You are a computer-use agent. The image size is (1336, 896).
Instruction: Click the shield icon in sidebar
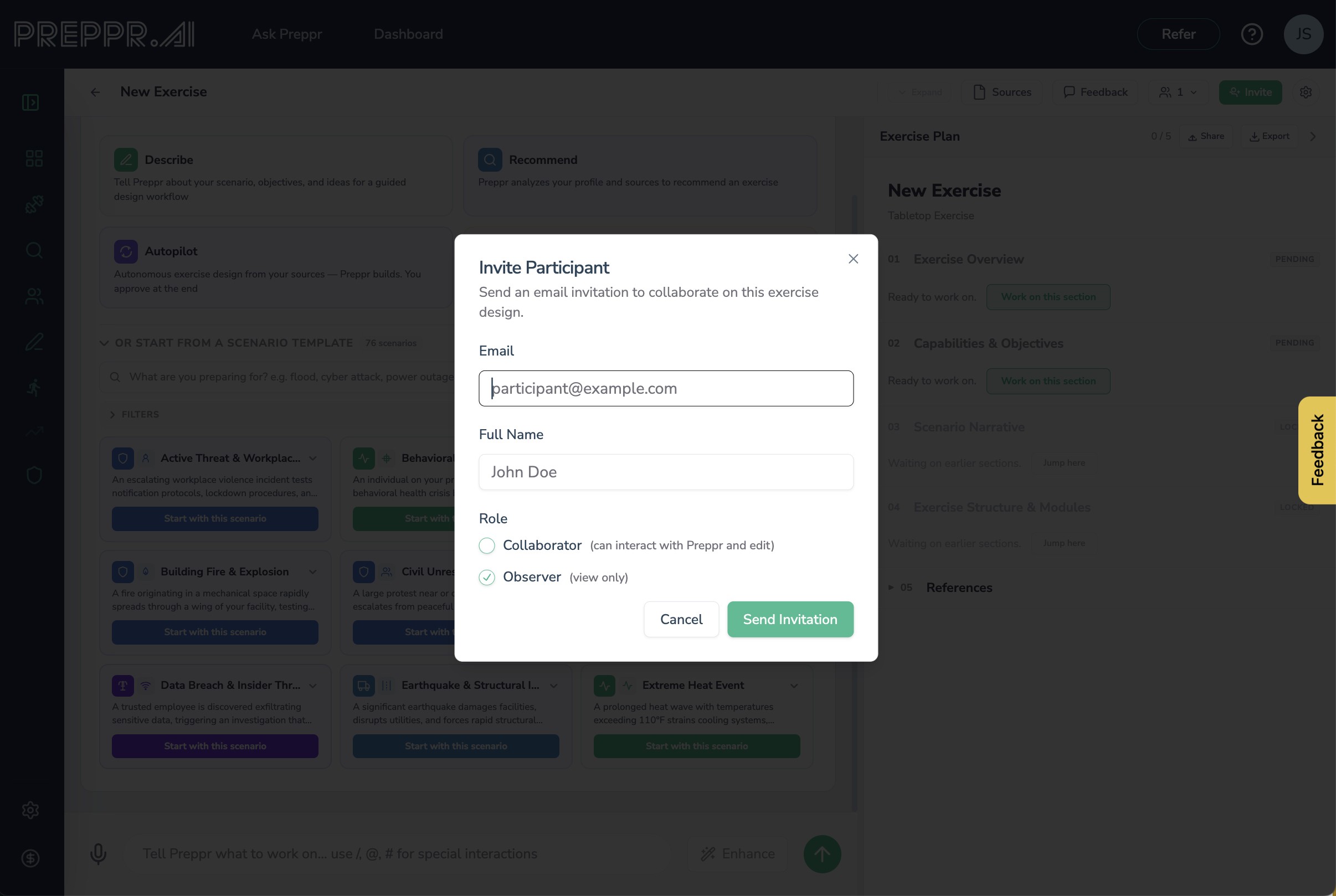34,475
